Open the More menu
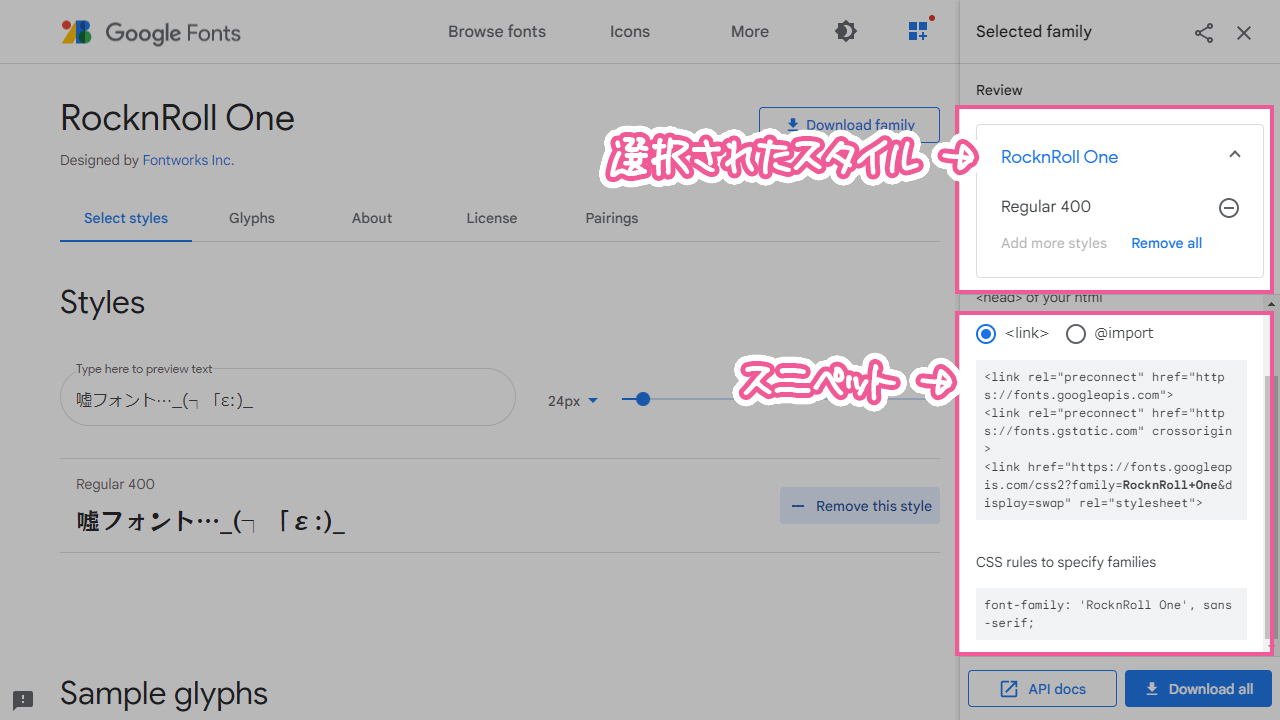 click(x=750, y=32)
